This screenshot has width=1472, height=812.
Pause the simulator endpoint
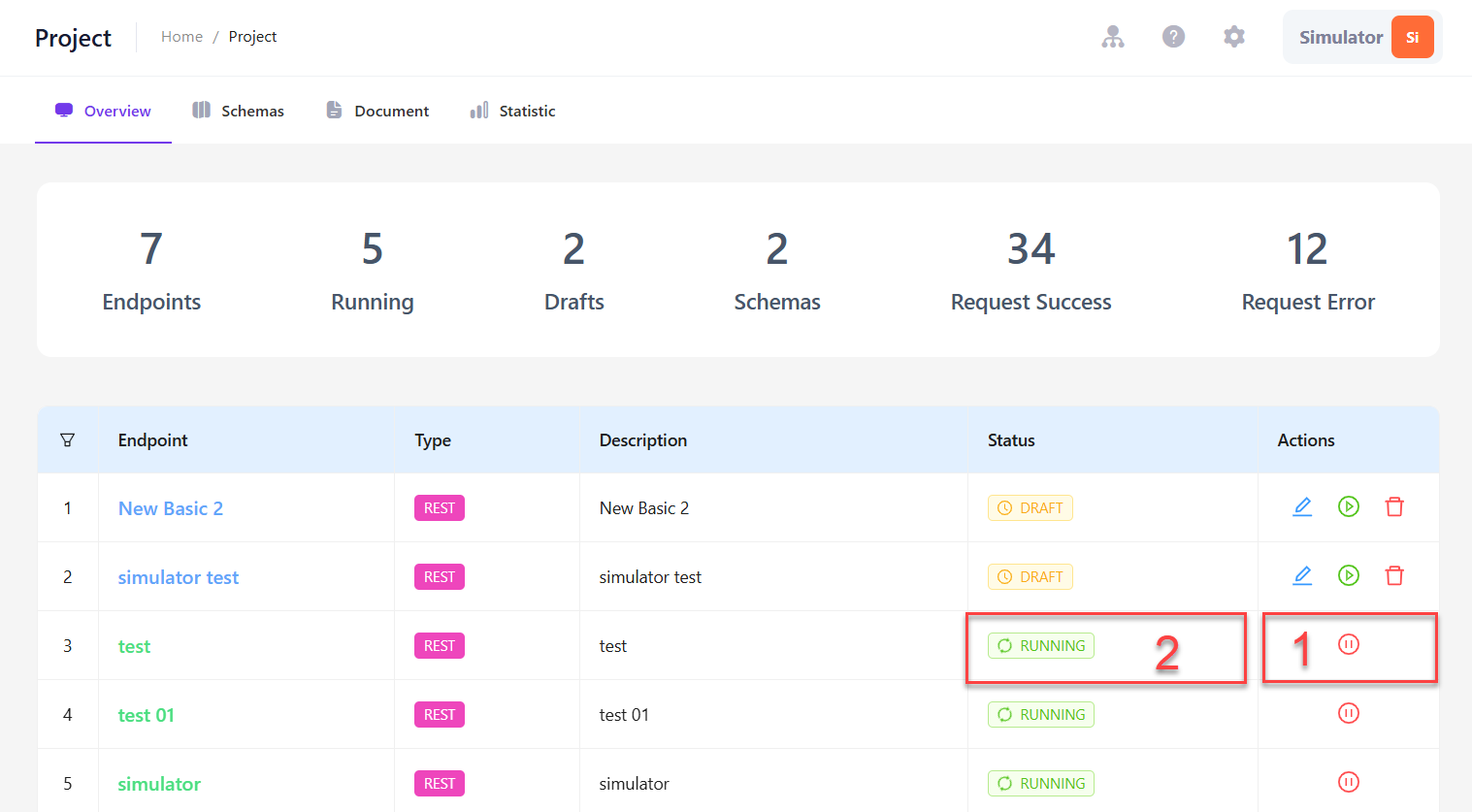(1349, 782)
